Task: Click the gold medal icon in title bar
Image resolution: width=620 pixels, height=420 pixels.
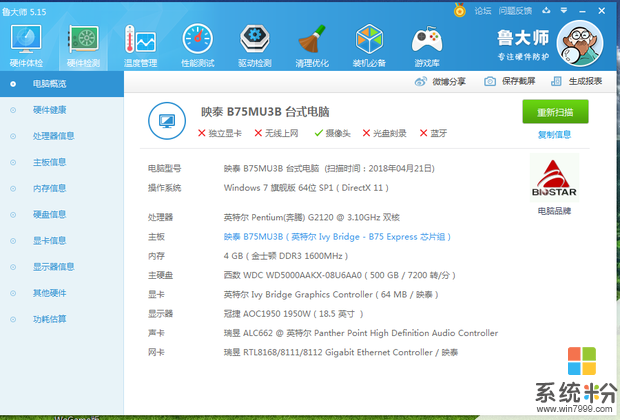Action: pos(459,10)
